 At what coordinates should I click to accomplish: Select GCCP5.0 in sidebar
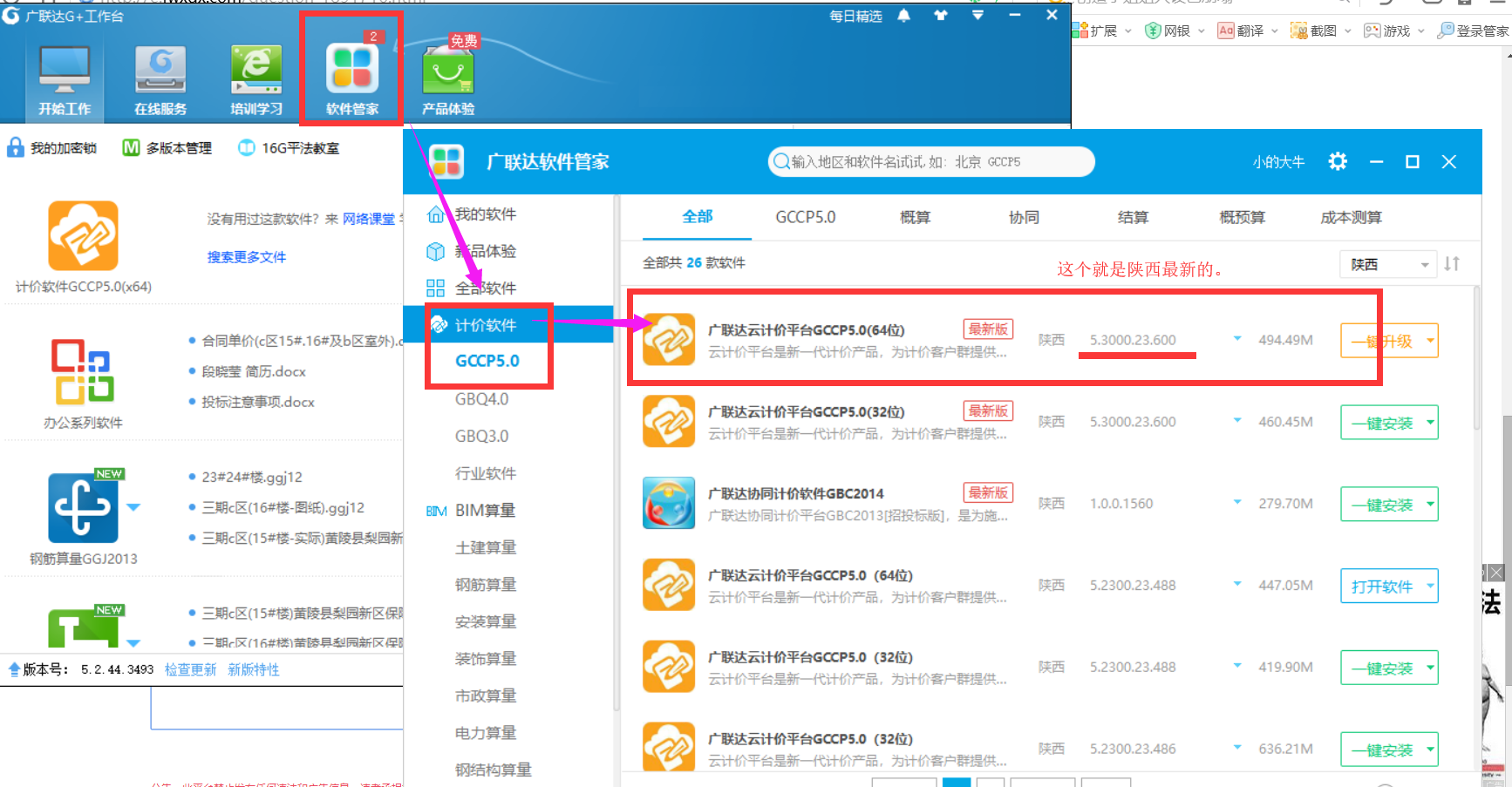pos(487,361)
